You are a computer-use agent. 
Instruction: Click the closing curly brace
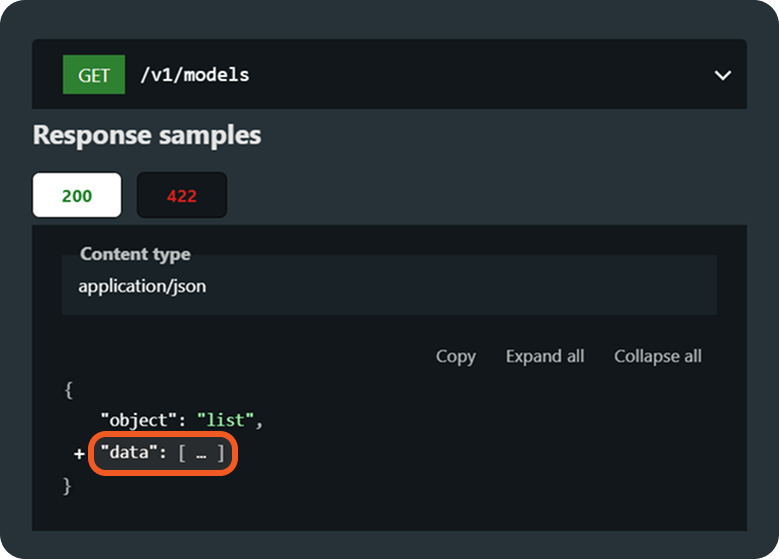tap(68, 486)
